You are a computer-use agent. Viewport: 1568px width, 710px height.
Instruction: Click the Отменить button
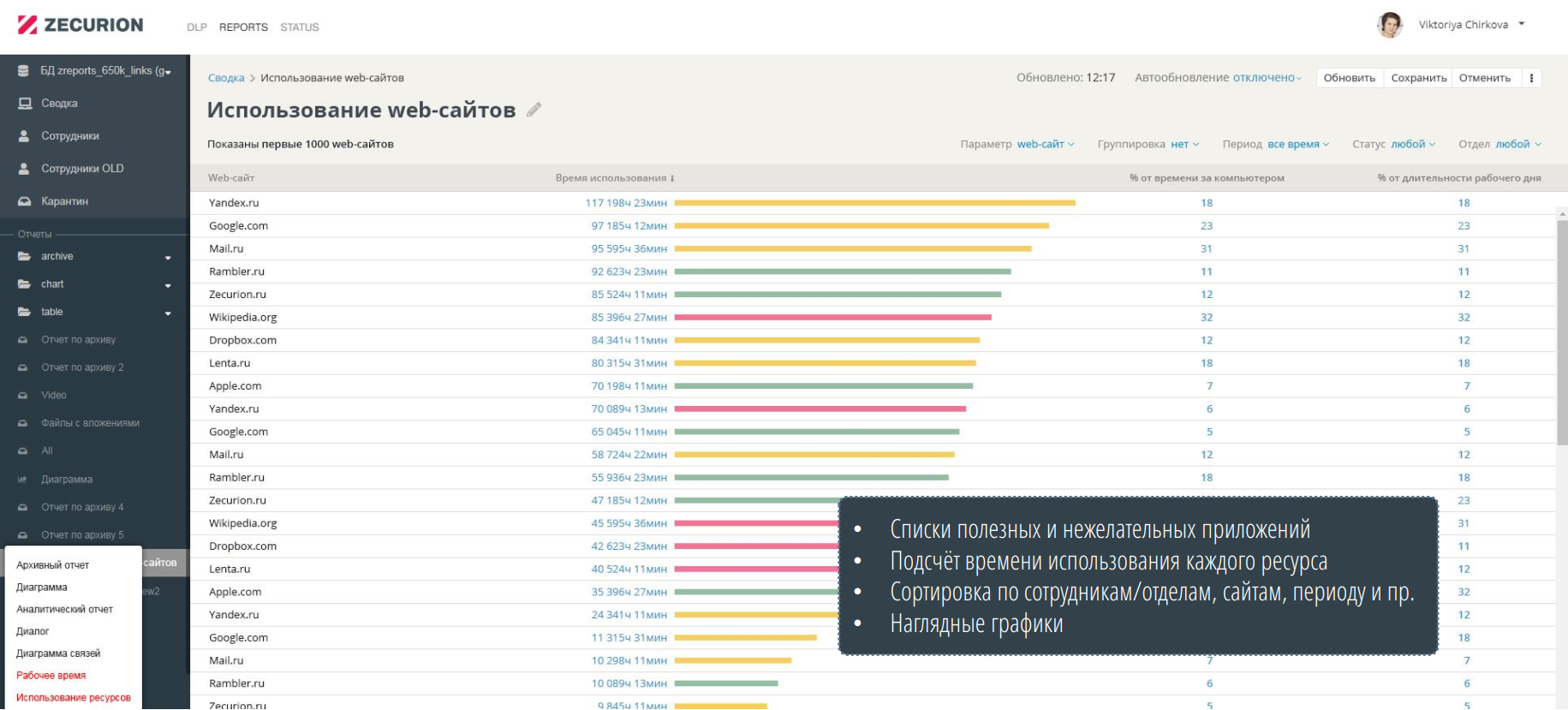coord(1485,78)
